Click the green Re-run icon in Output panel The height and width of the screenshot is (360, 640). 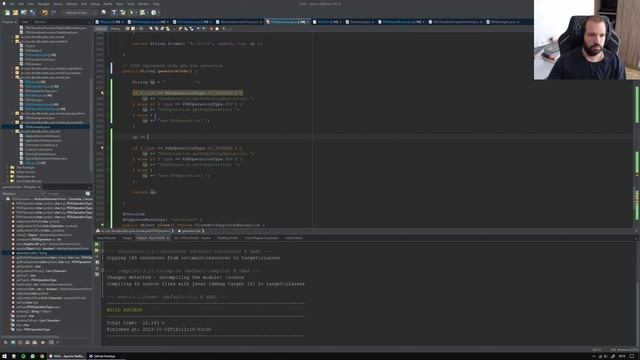(x=97, y=244)
